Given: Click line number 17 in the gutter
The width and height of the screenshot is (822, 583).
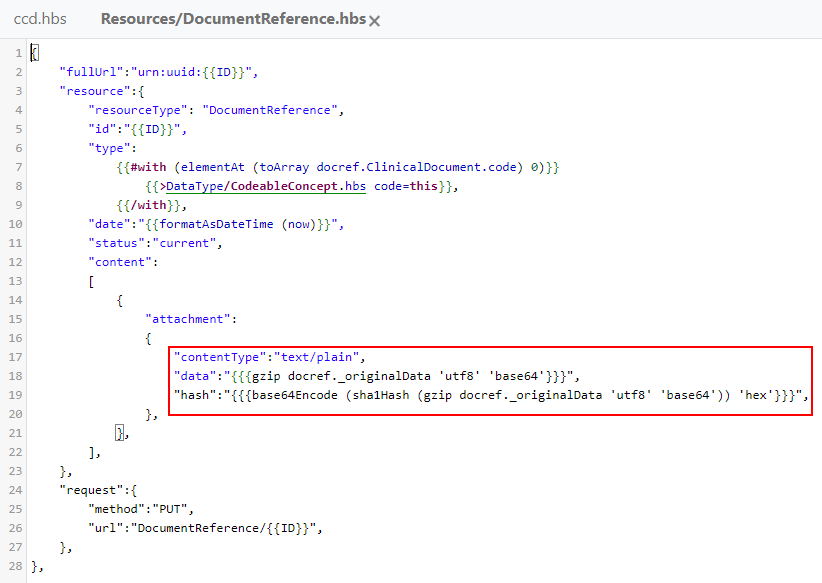Looking at the screenshot, I should pyautogui.click(x=15, y=356).
